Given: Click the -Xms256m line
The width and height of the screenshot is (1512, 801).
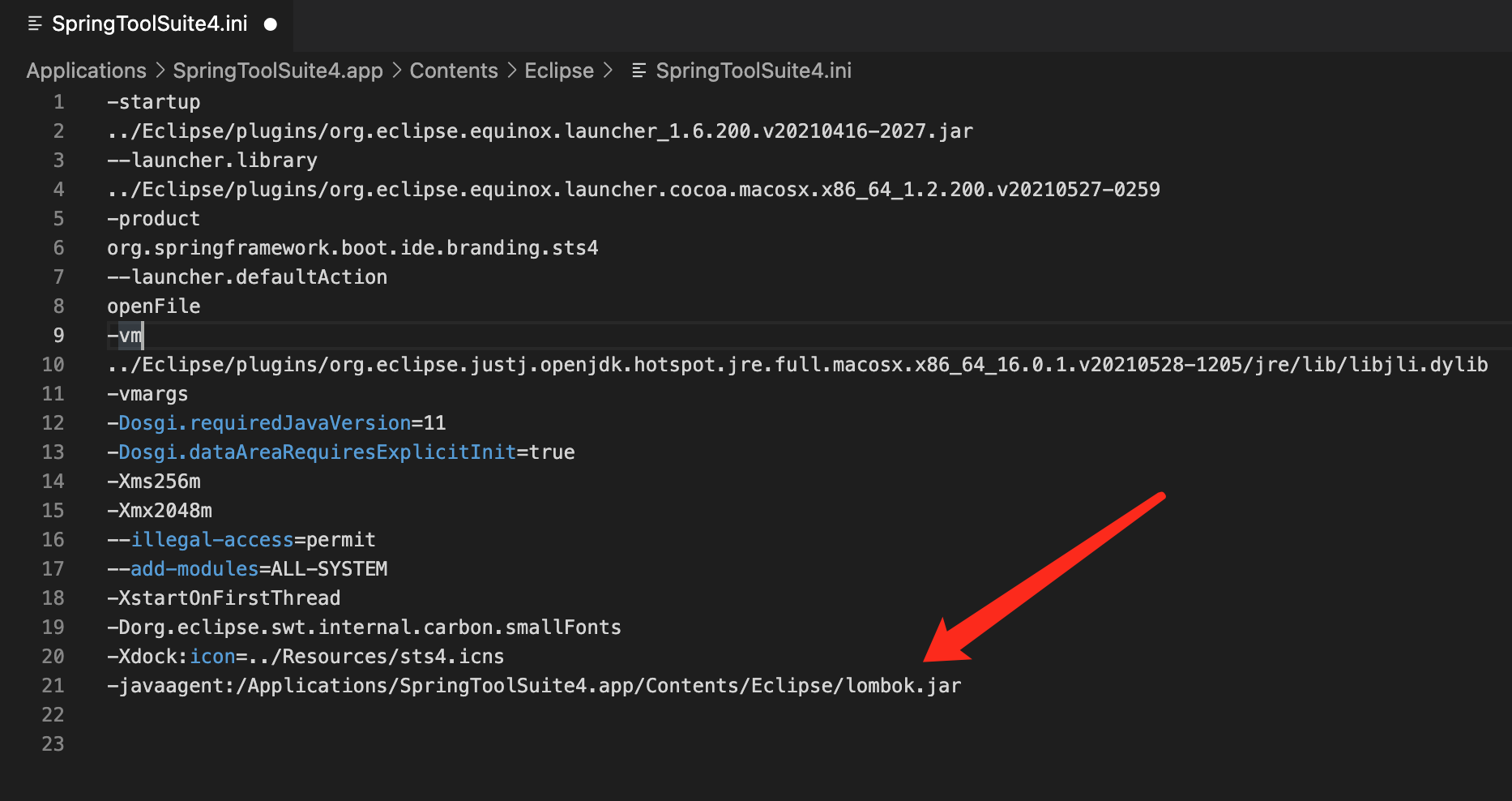Looking at the screenshot, I should tap(153, 482).
